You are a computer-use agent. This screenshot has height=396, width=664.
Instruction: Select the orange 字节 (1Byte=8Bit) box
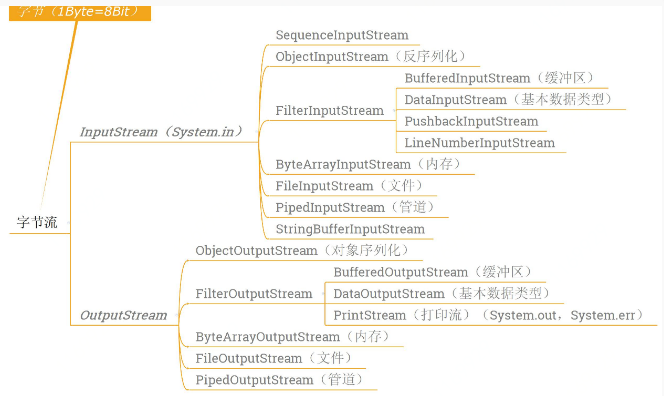pos(80,12)
